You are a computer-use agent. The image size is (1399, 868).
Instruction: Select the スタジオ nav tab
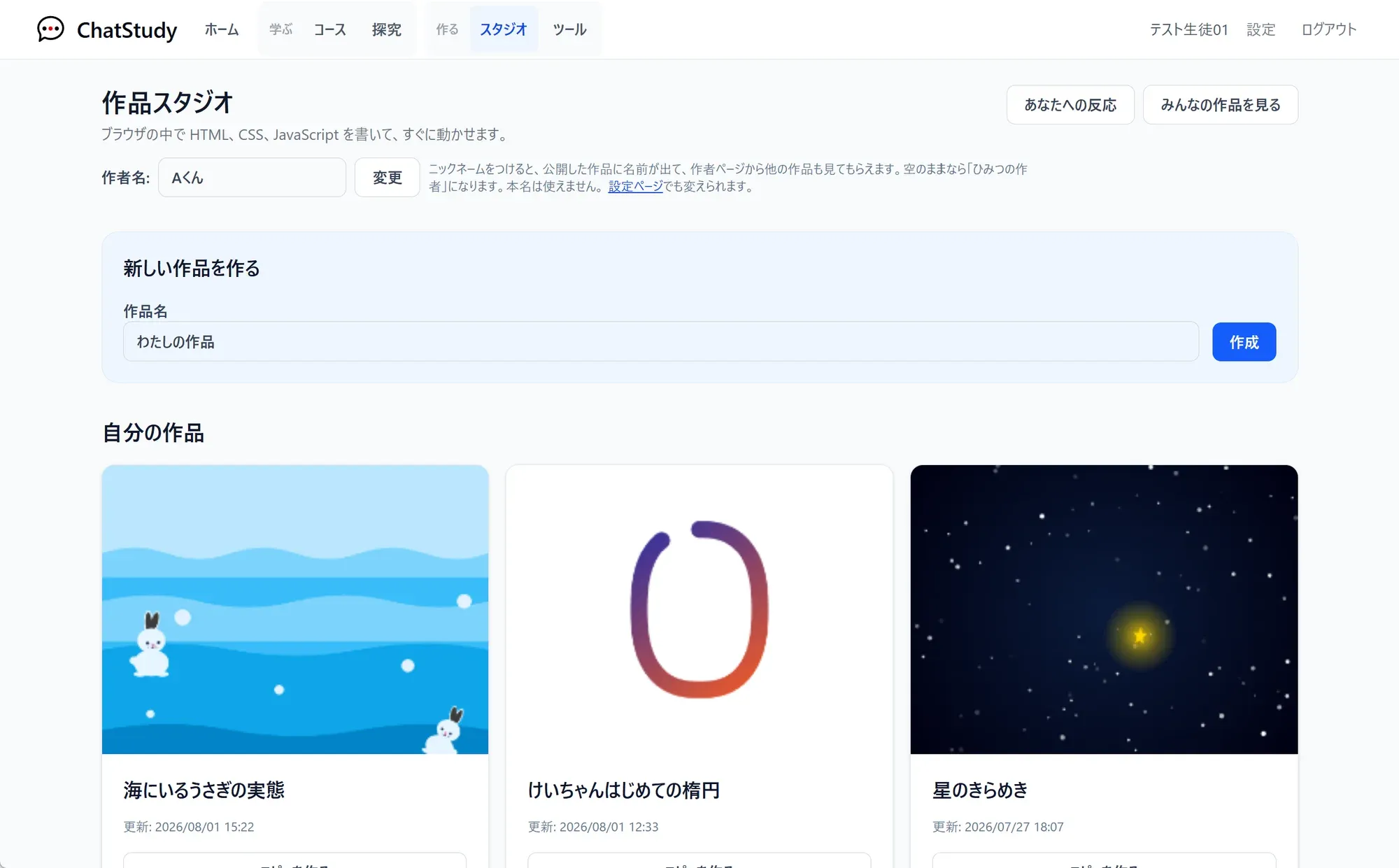click(504, 29)
